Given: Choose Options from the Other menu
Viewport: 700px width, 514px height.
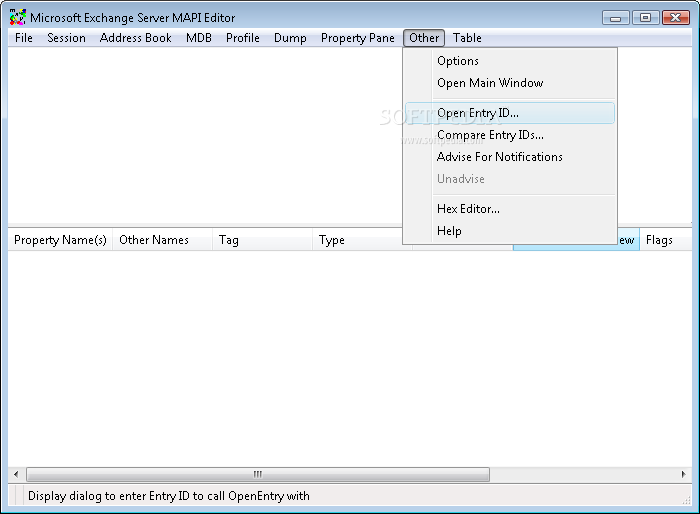Looking at the screenshot, I should click(x=509, y=61).
